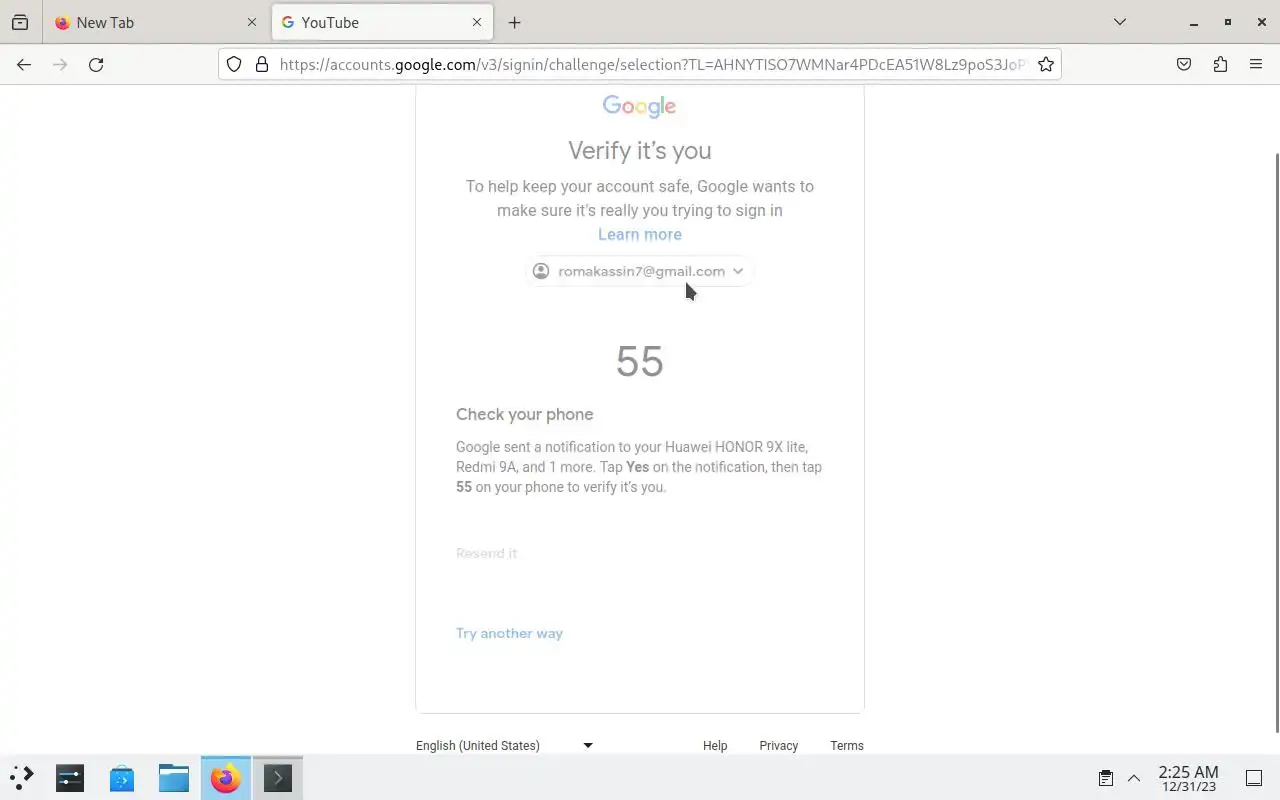Launch the software store taskbar icon

(x=122, y=777)
